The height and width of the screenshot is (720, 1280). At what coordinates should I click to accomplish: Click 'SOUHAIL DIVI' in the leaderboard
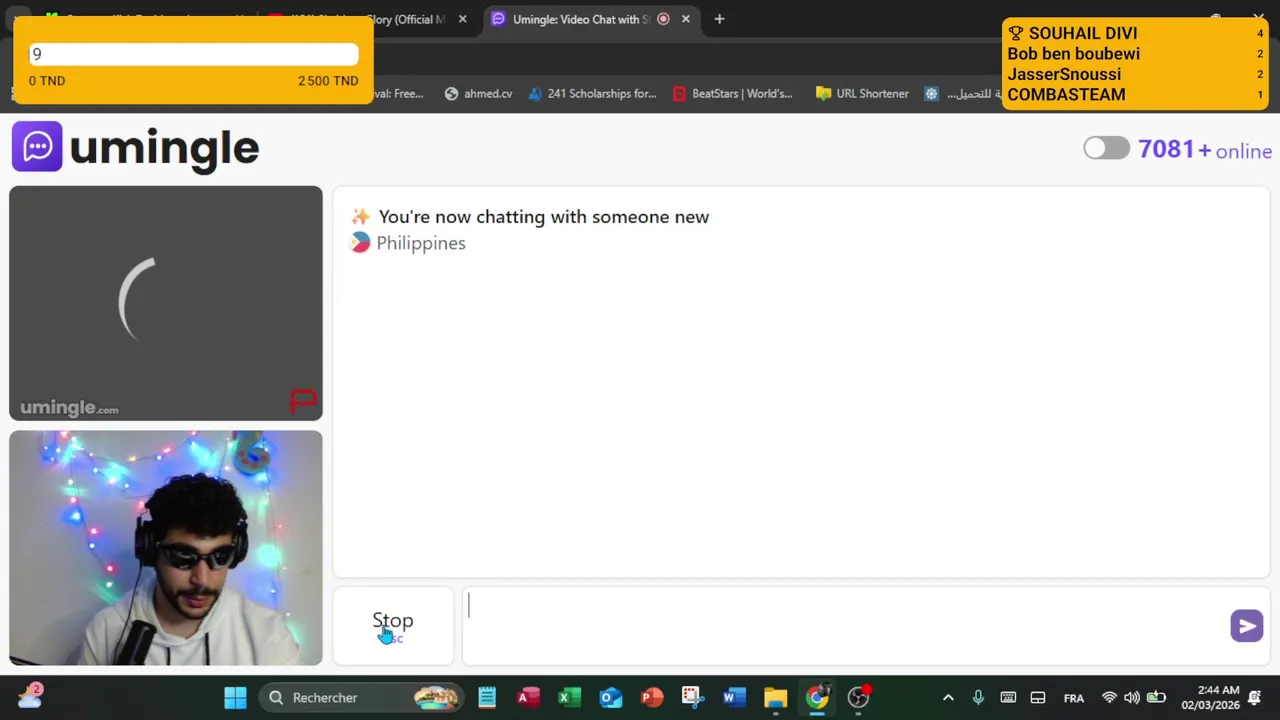click(1083, 33)
